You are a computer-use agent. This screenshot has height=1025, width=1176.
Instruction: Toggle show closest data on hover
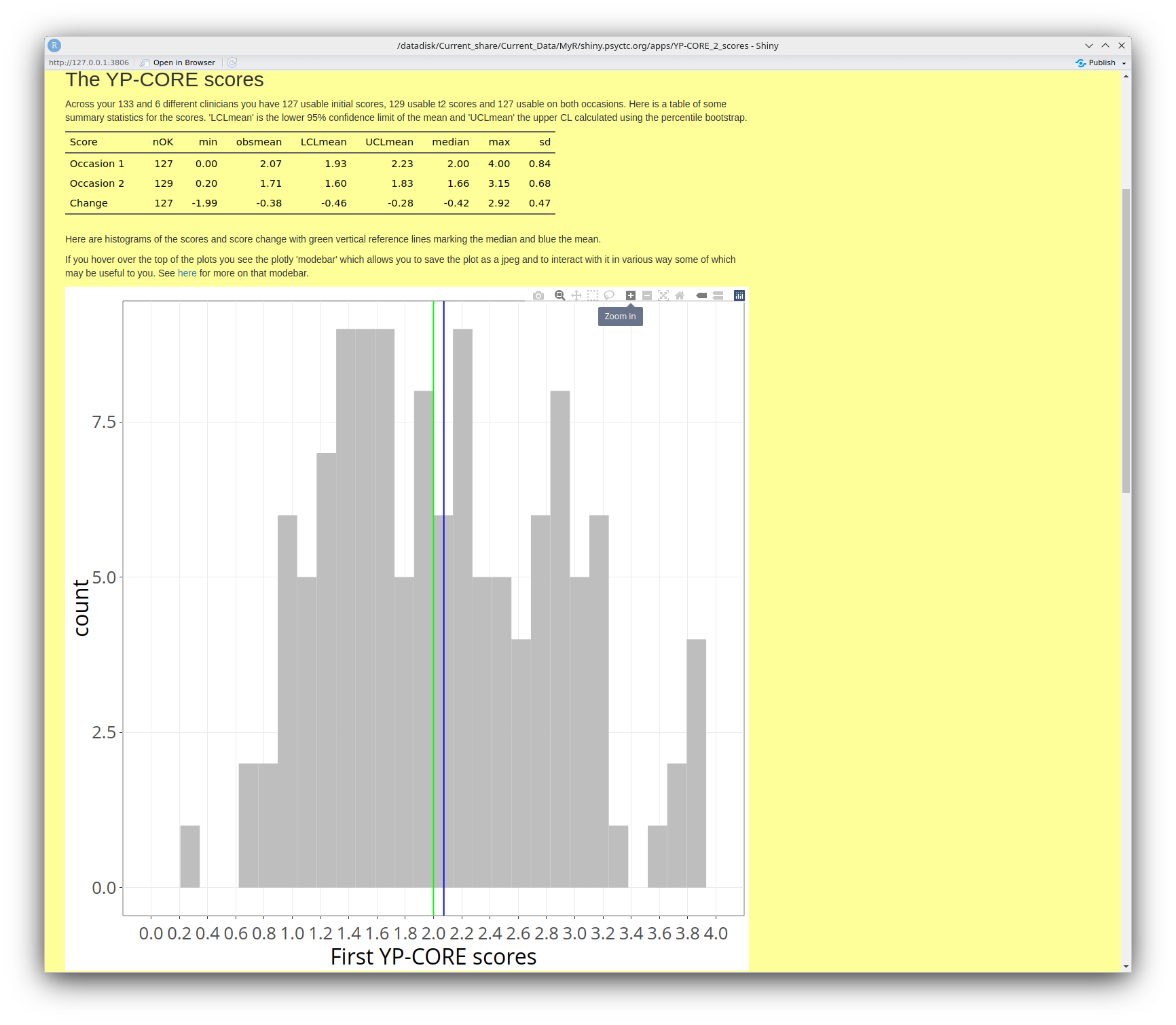[x=701, y=295]
